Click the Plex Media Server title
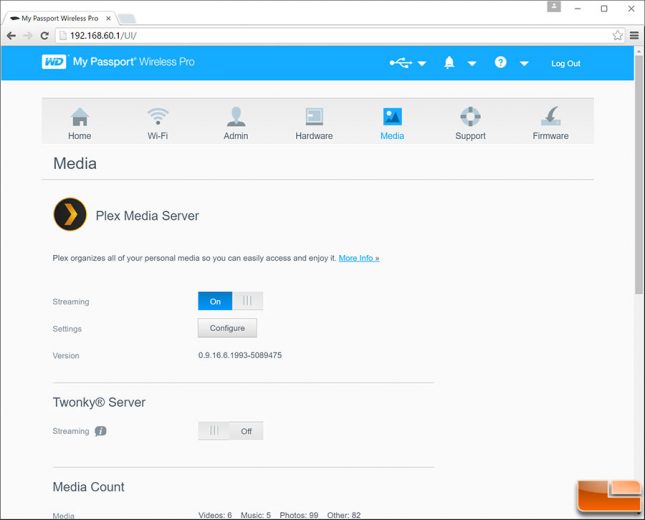Image resolution: width=645 pixels, height=520 pixels. tap(147, 216)
